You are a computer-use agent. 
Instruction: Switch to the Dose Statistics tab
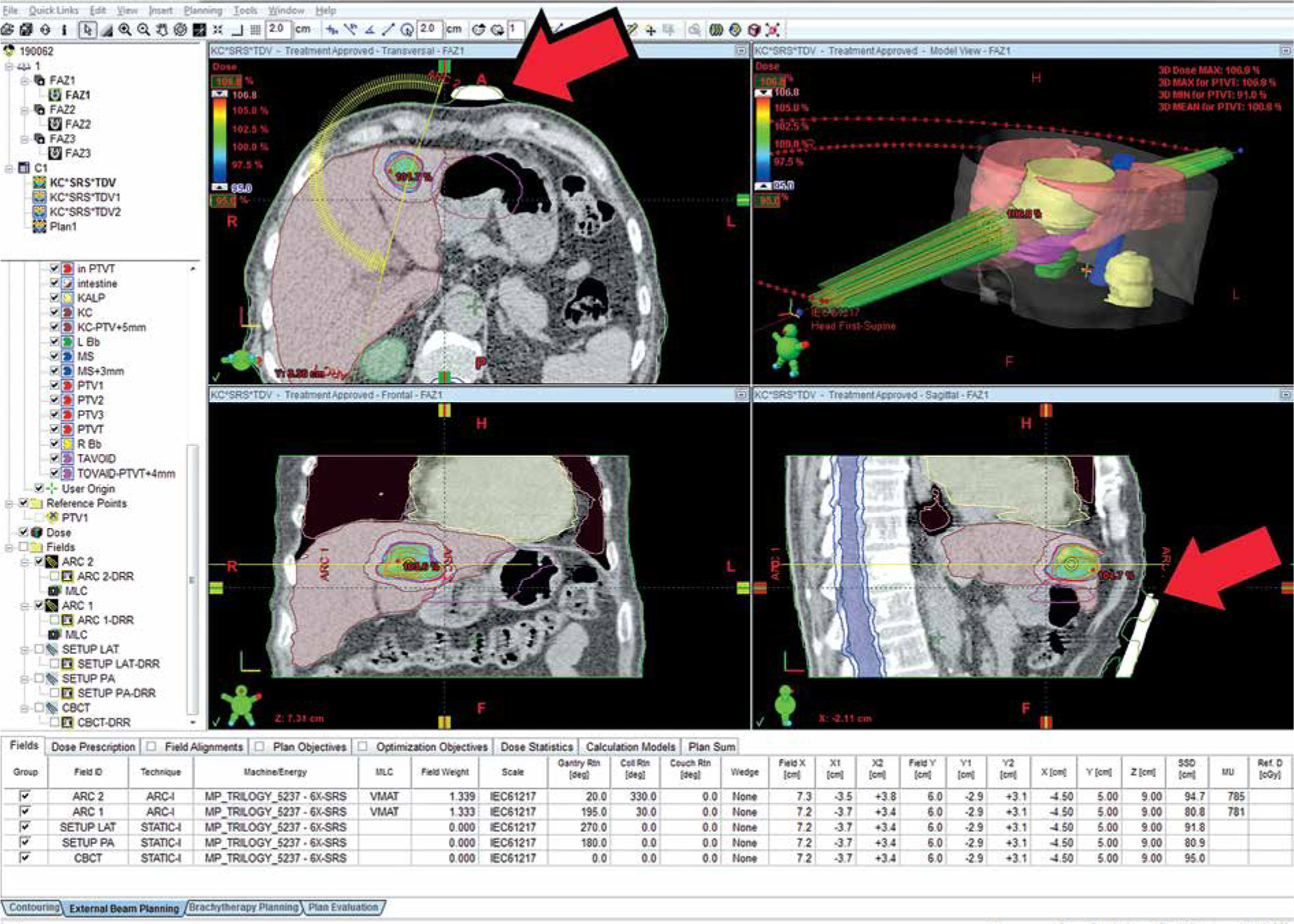536,747
